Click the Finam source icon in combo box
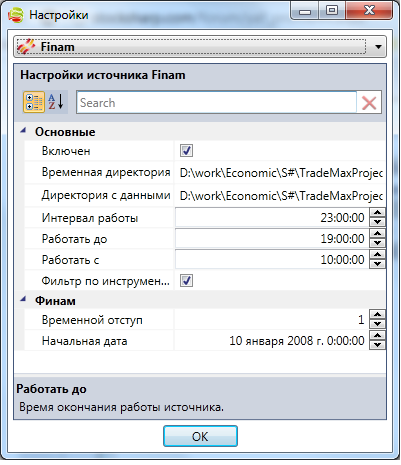Screen dimensions: 401x465 [x=26, y=47]
